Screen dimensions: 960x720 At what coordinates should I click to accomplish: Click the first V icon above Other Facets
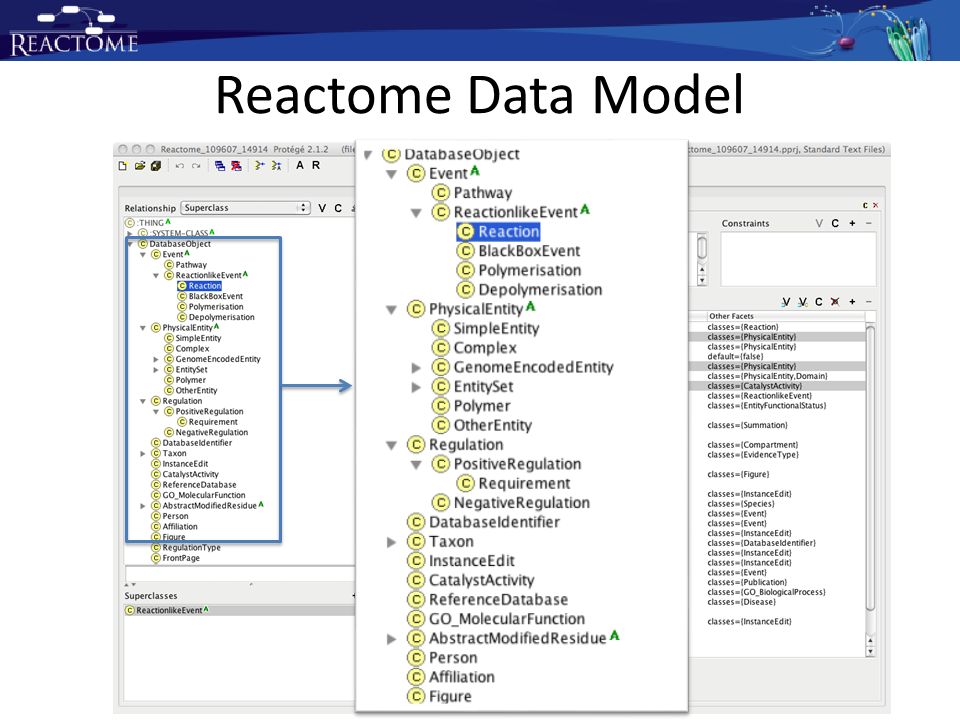pyautogui.click(x=786, y=302)
